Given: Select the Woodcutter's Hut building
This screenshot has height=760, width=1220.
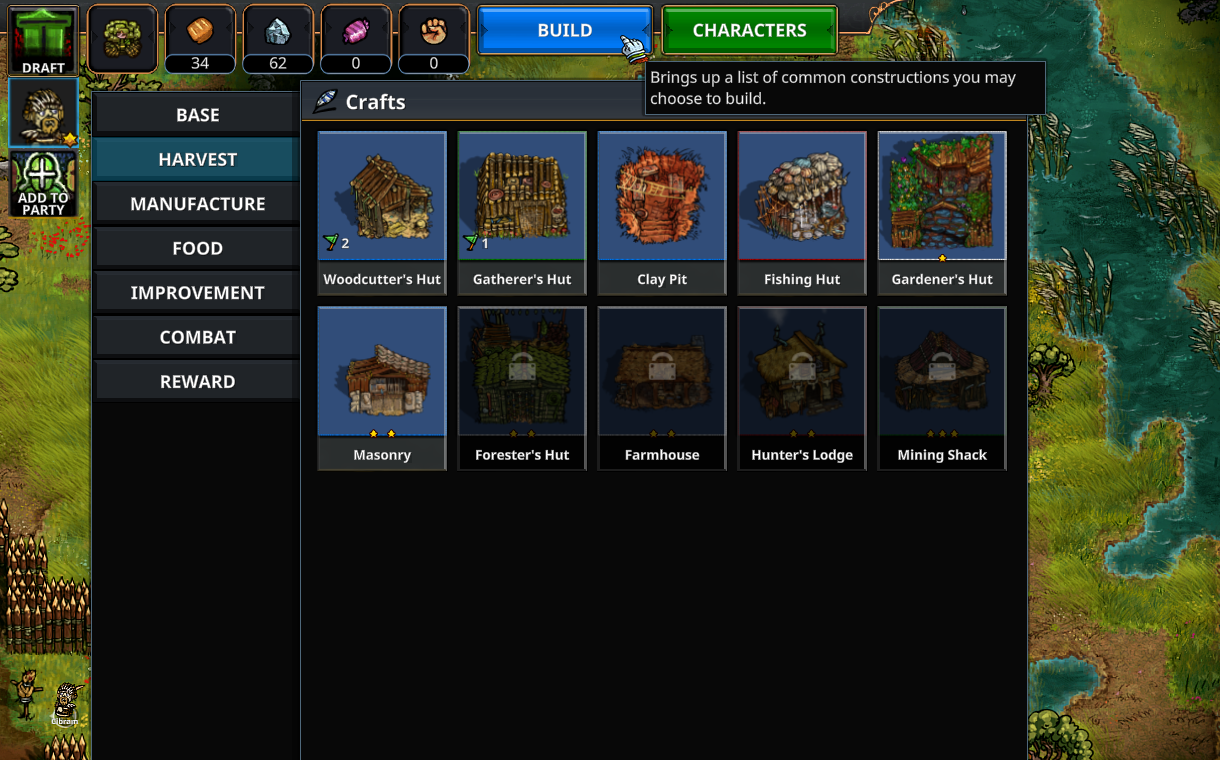Looking at the screenshot, I should [x=382, y=213].
